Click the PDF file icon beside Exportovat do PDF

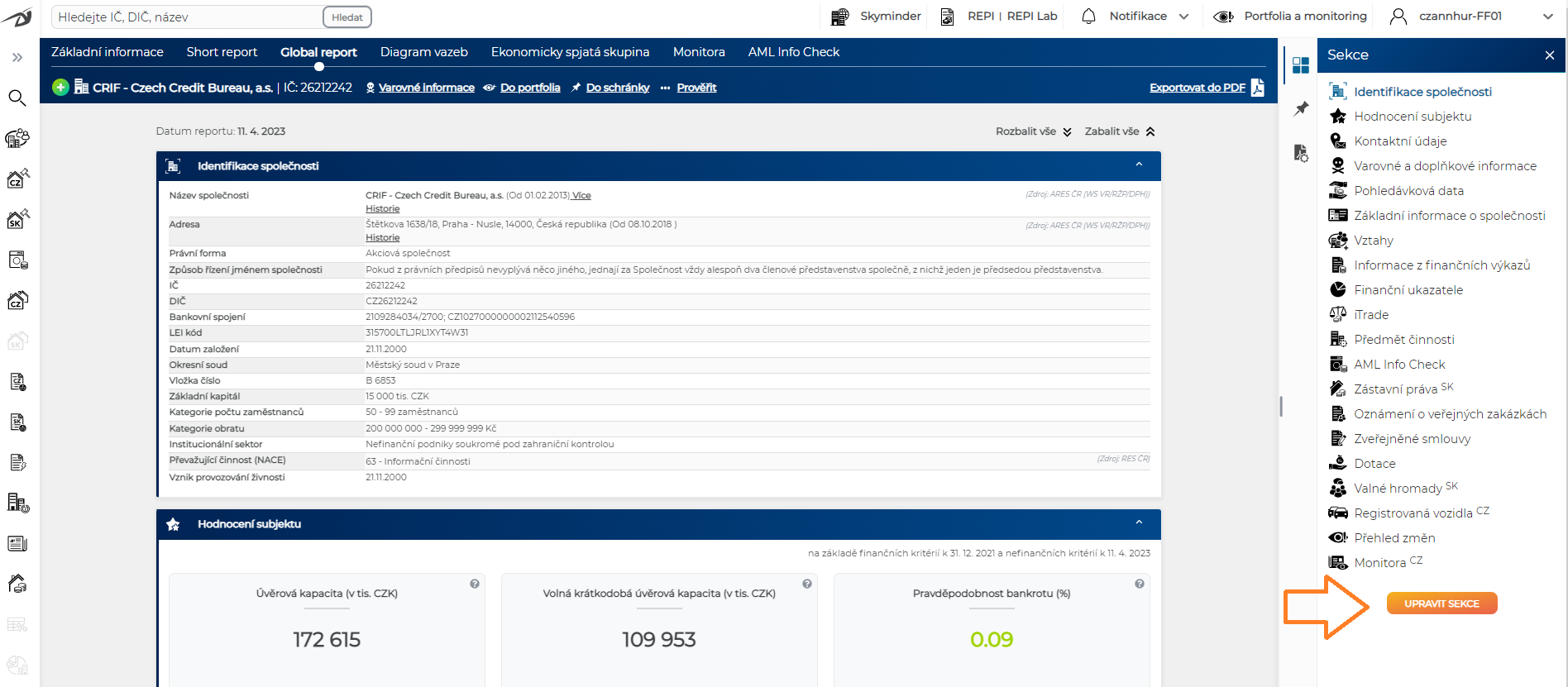pyautogui.click(x=1257, y=87)
